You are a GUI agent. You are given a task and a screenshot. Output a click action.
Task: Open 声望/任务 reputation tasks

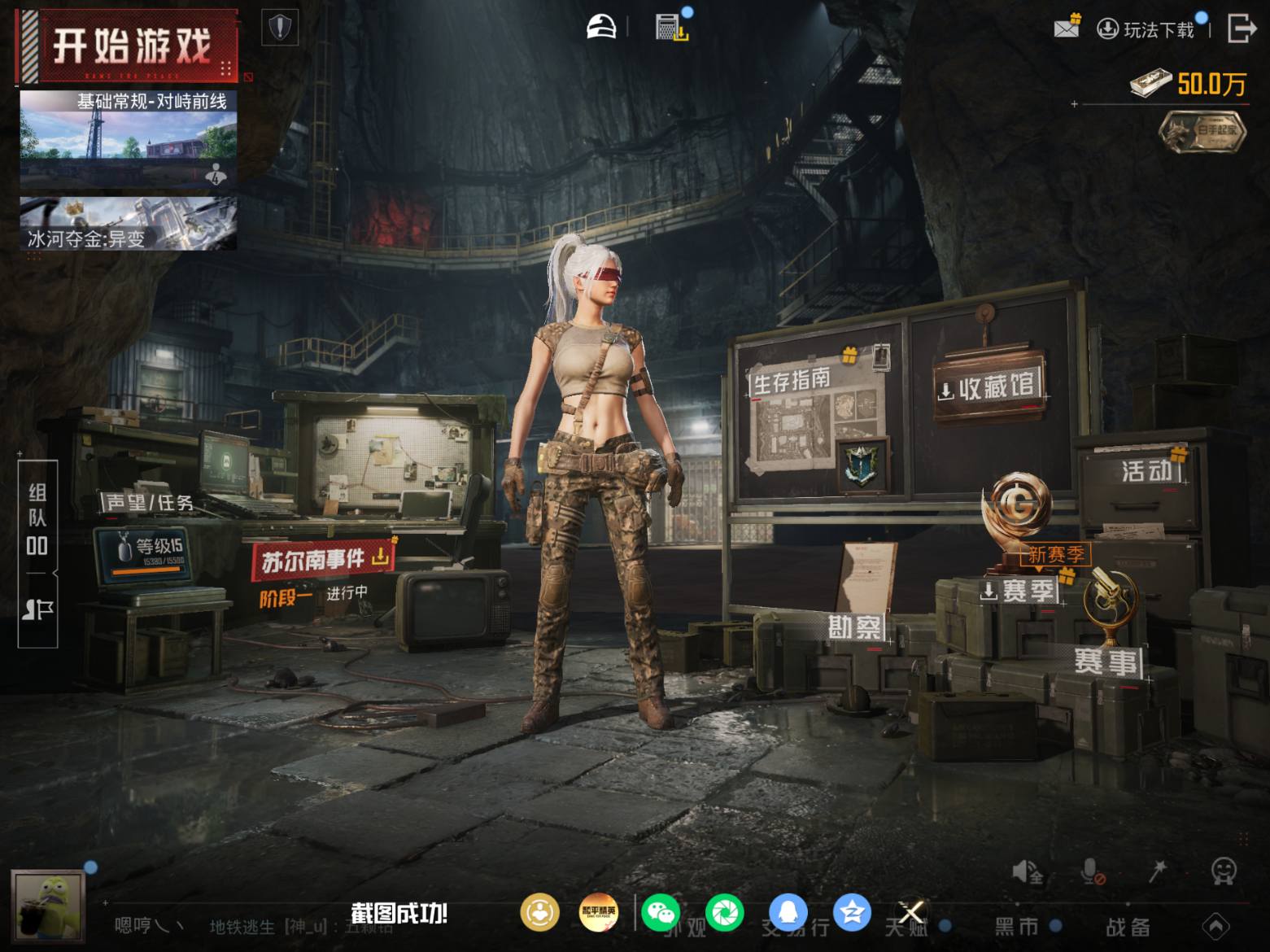coord(150,502)
